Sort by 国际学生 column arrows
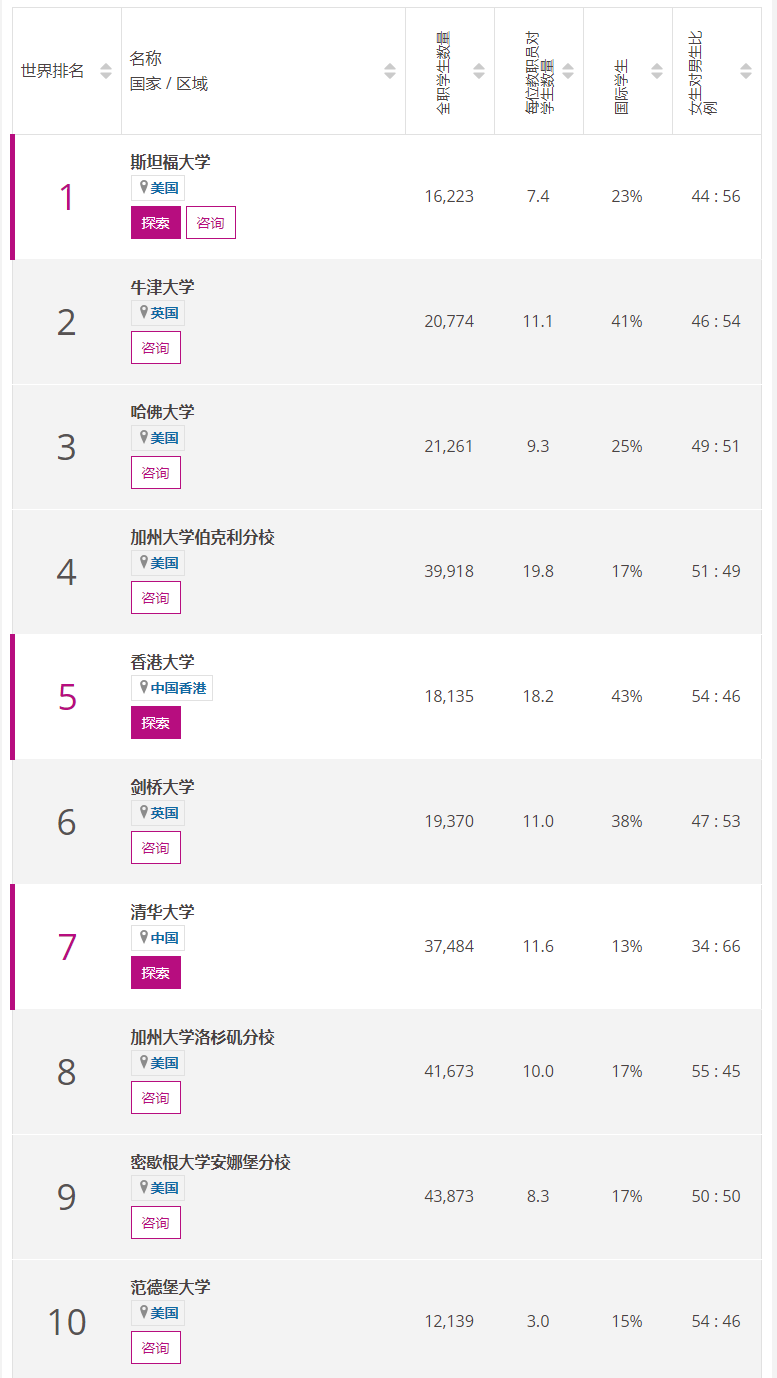Screen dimensions: 777x1378 [657, 71]
